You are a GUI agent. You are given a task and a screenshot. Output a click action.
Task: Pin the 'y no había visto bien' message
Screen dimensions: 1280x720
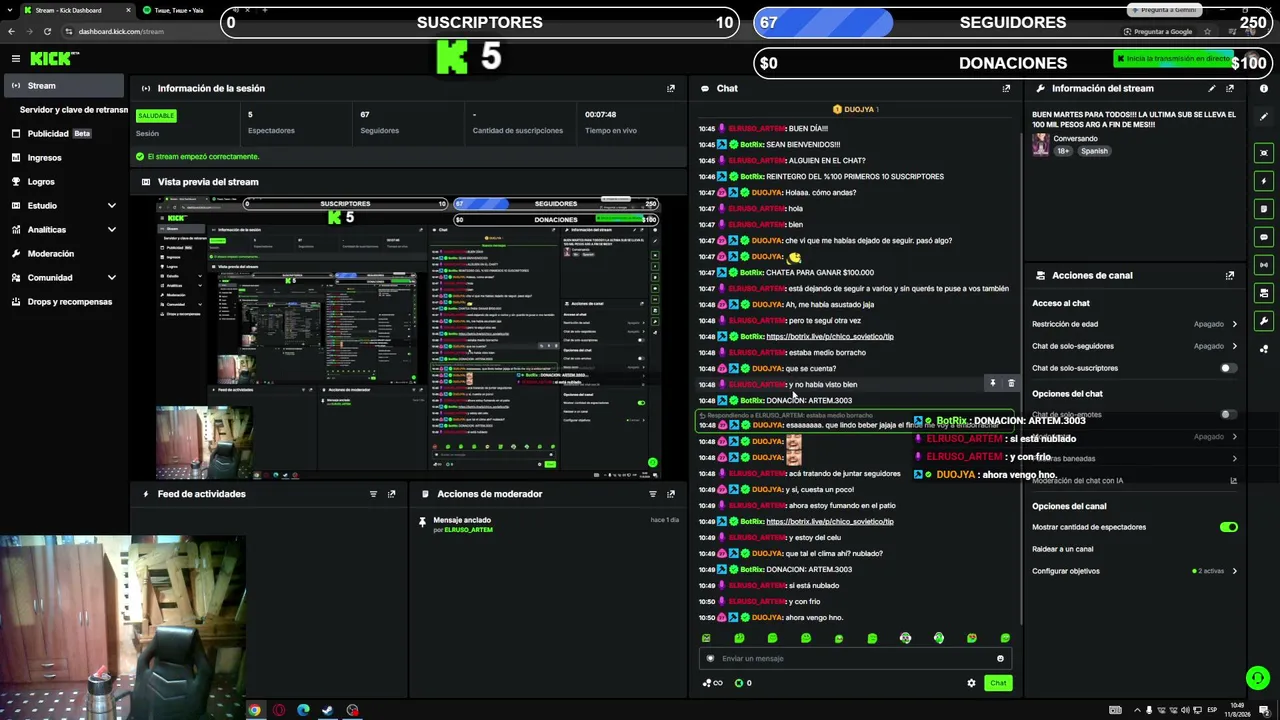tap(993, 383)
